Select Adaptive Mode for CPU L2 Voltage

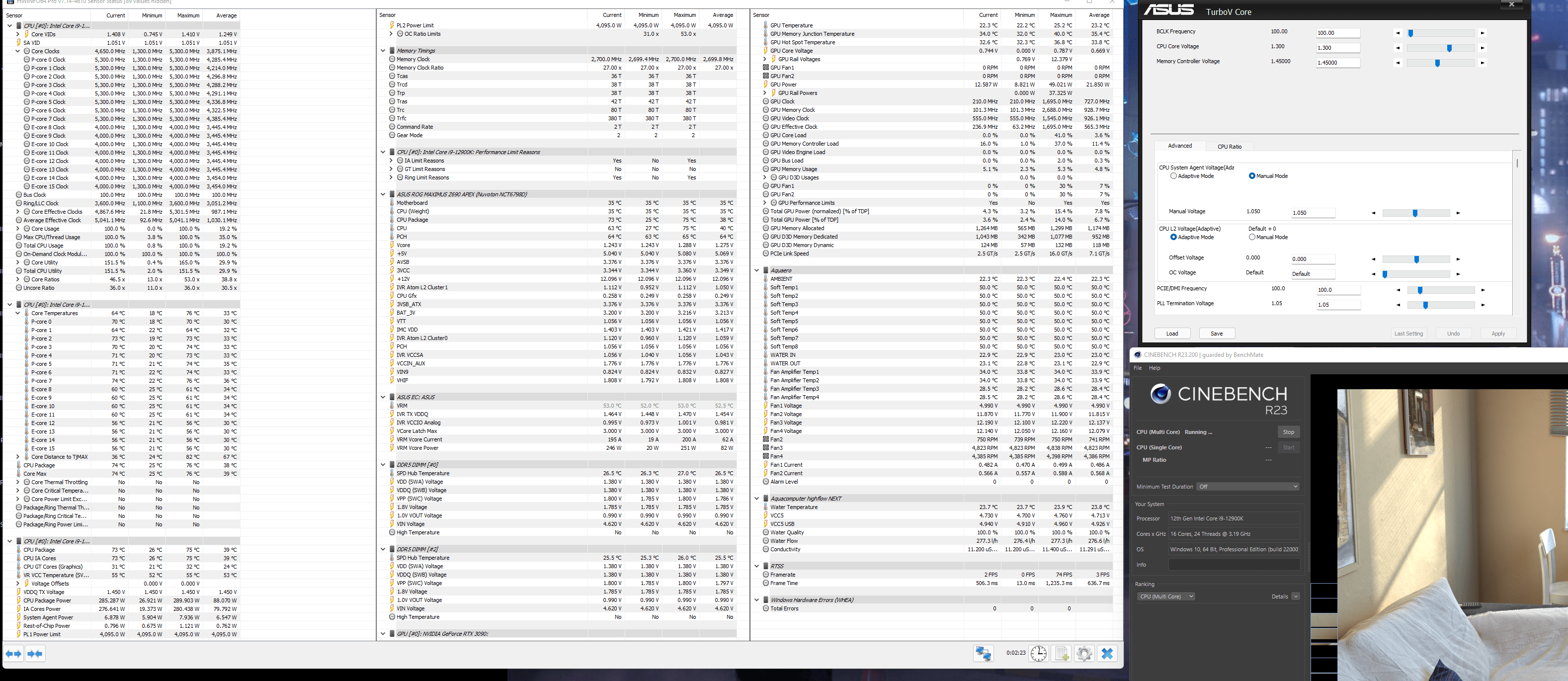[x=1173, y=237]
